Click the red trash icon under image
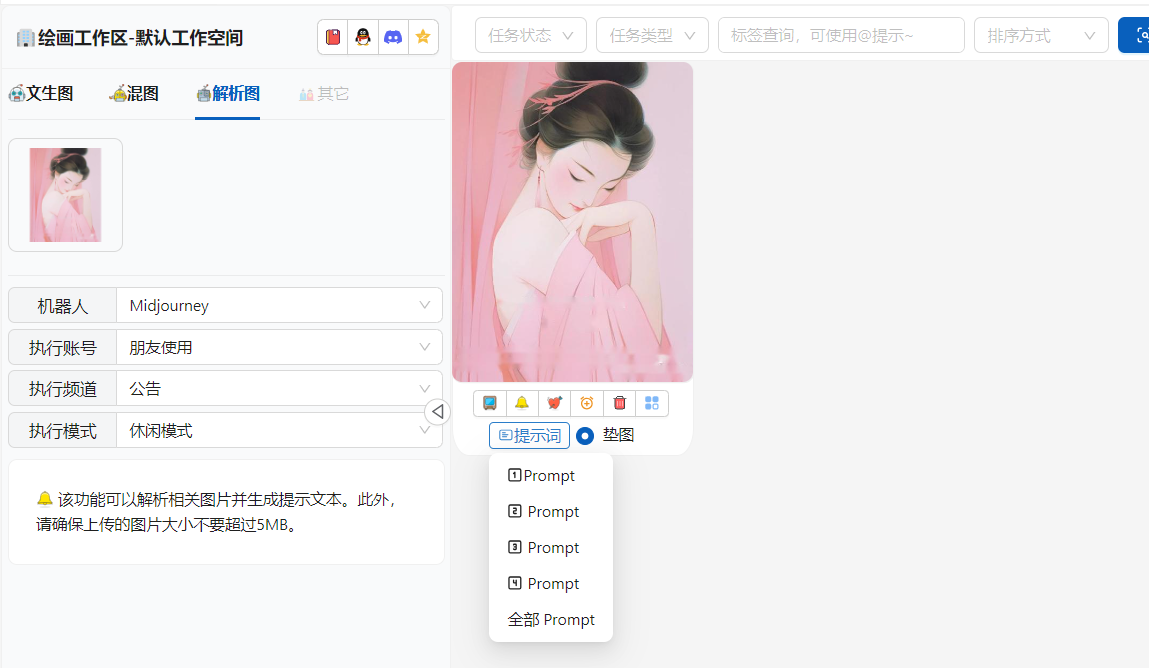The height and width of the screenshot is (668, 1149). [x=619, y=403]
